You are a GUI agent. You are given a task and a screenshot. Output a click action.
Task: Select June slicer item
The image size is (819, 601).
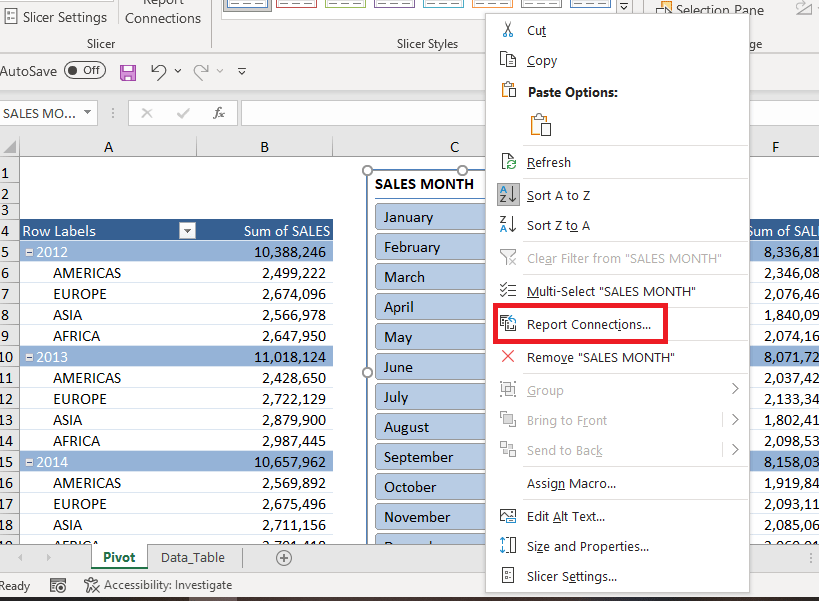pyautogui.click(x=430, y=367)
